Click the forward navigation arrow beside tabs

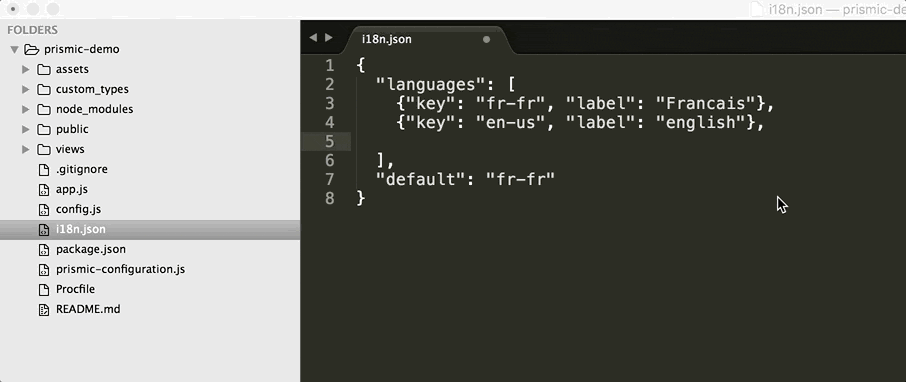(329, 38)
